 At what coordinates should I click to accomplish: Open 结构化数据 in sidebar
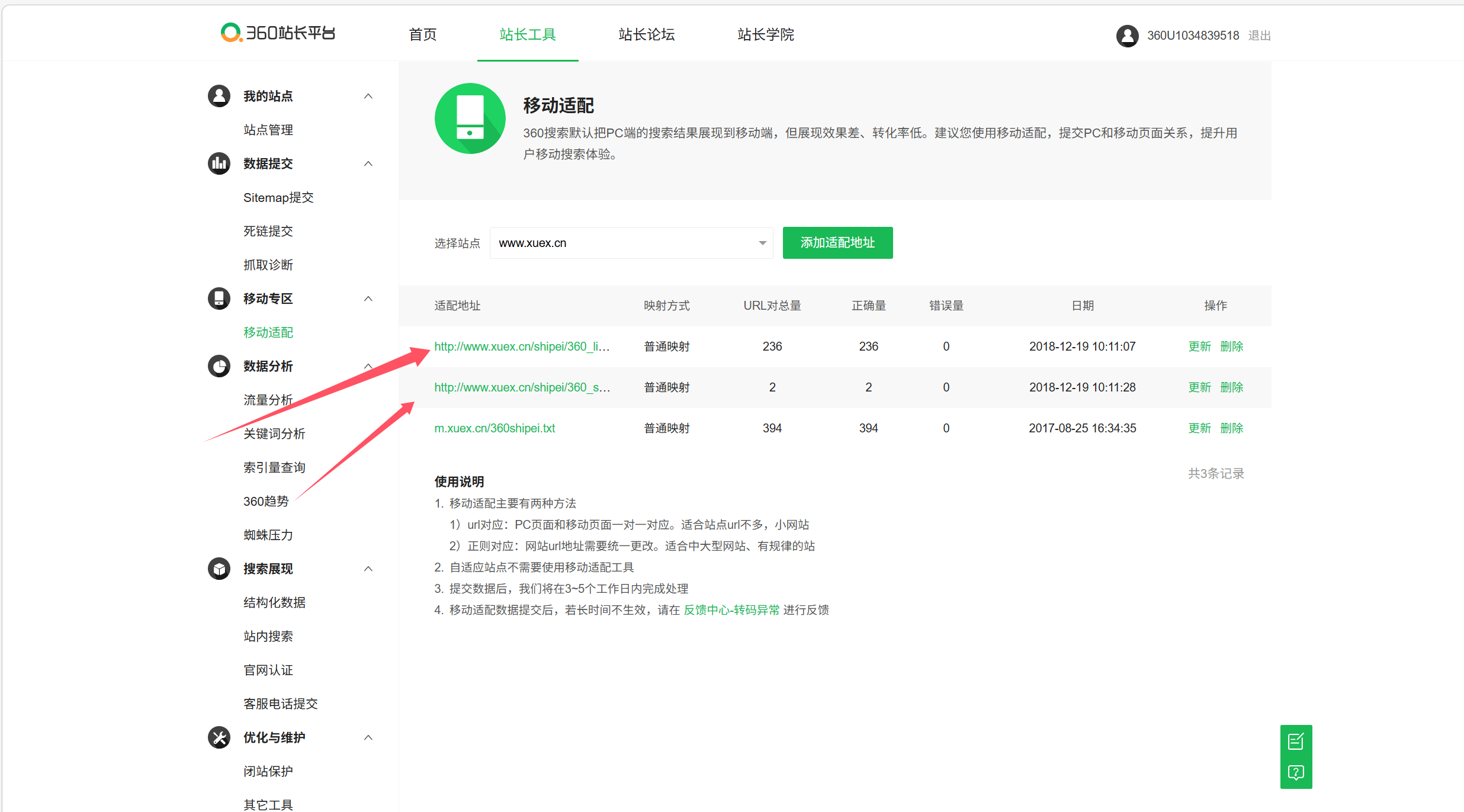274,602
